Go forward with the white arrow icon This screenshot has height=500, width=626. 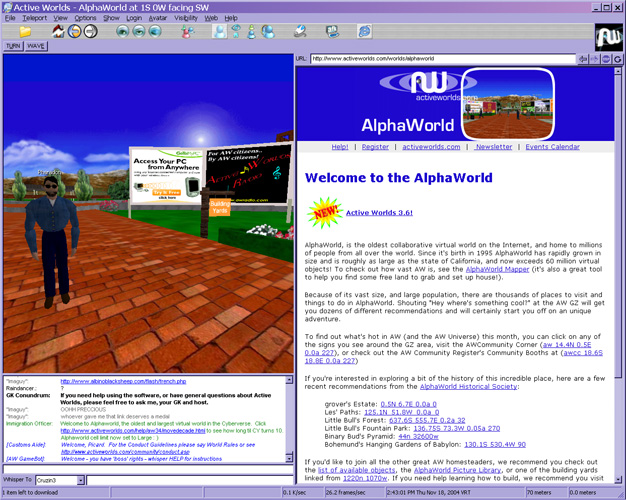pyautogui.click(x=91, y=32)
